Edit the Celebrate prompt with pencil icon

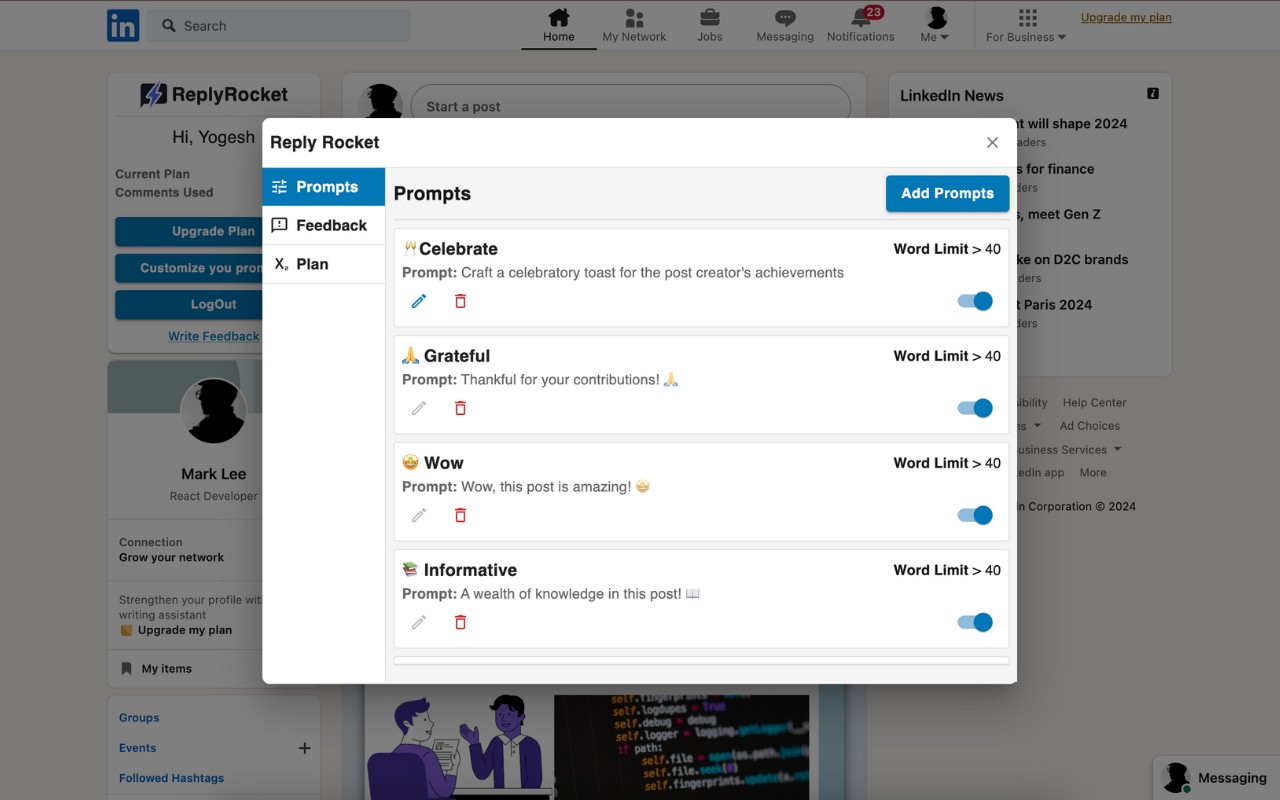pyautogui.click(x=419, y=301)
